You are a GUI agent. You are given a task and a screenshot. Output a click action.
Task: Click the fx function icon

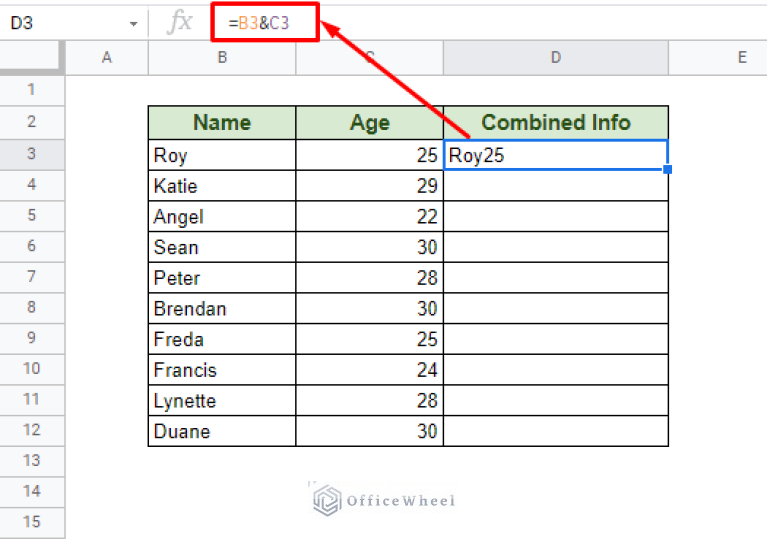click(179, 22)
